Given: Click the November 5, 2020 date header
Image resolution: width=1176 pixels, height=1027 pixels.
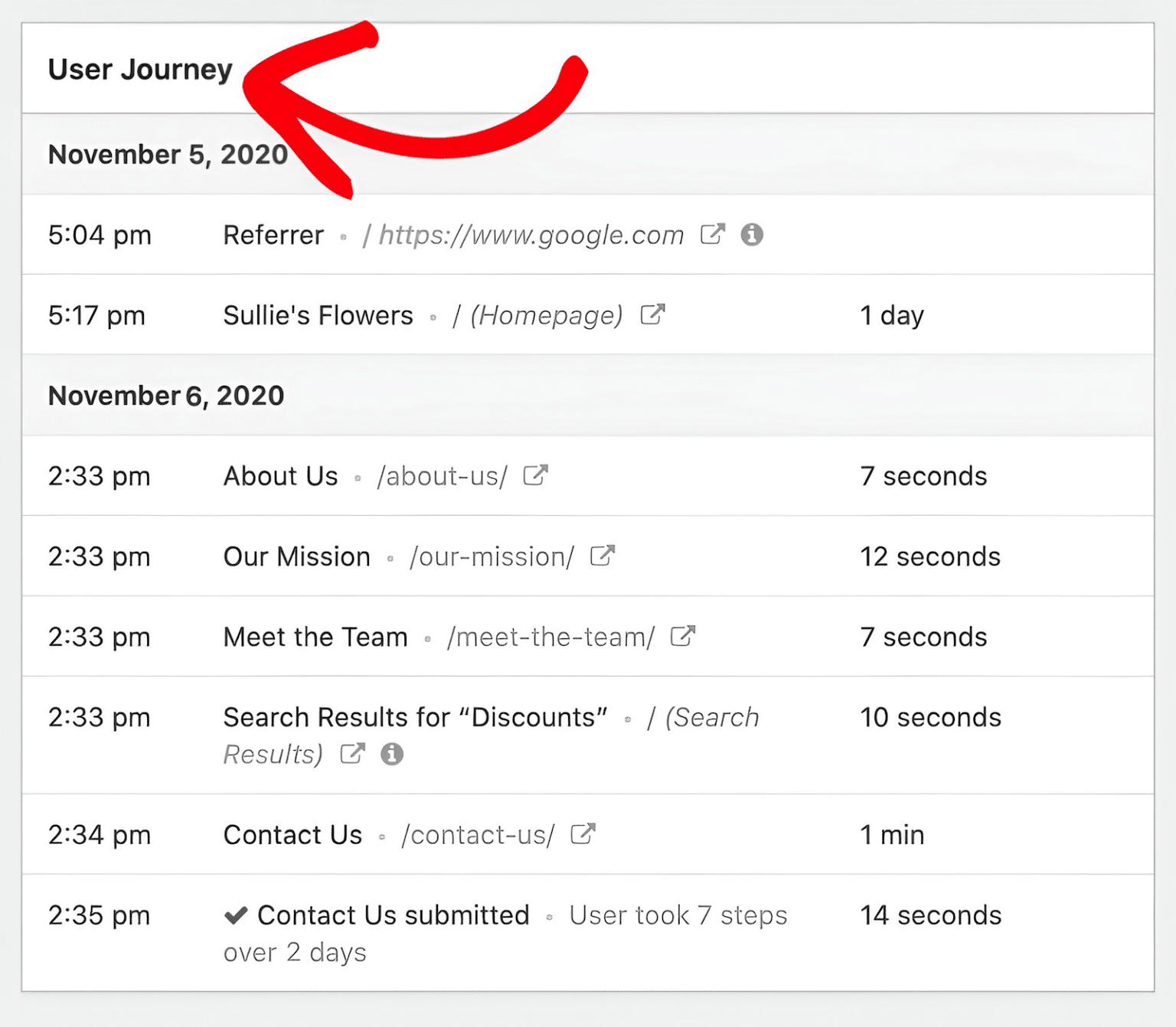Looking at the screenshot, I should pyautogui.click(x=168, y=154).
